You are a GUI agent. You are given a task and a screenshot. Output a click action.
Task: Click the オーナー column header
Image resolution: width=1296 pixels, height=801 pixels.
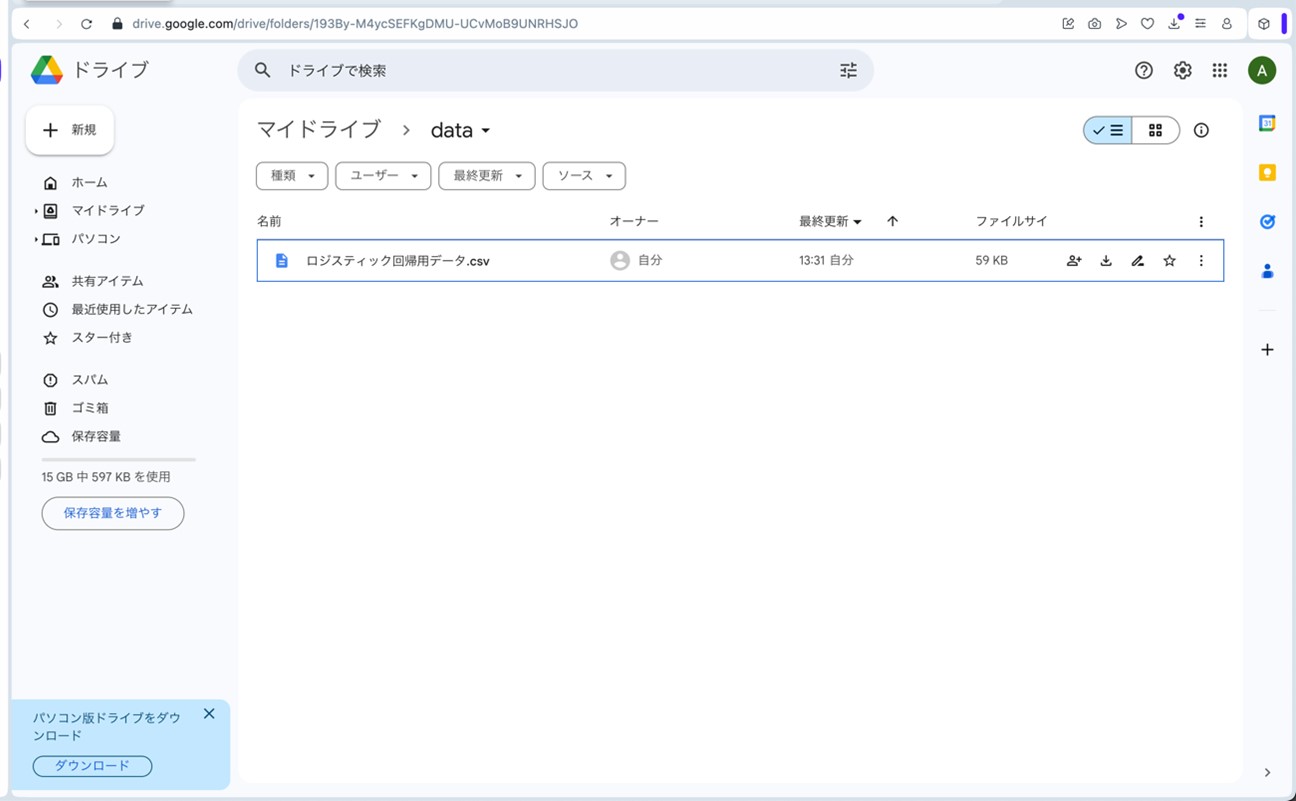pos(634,221)
